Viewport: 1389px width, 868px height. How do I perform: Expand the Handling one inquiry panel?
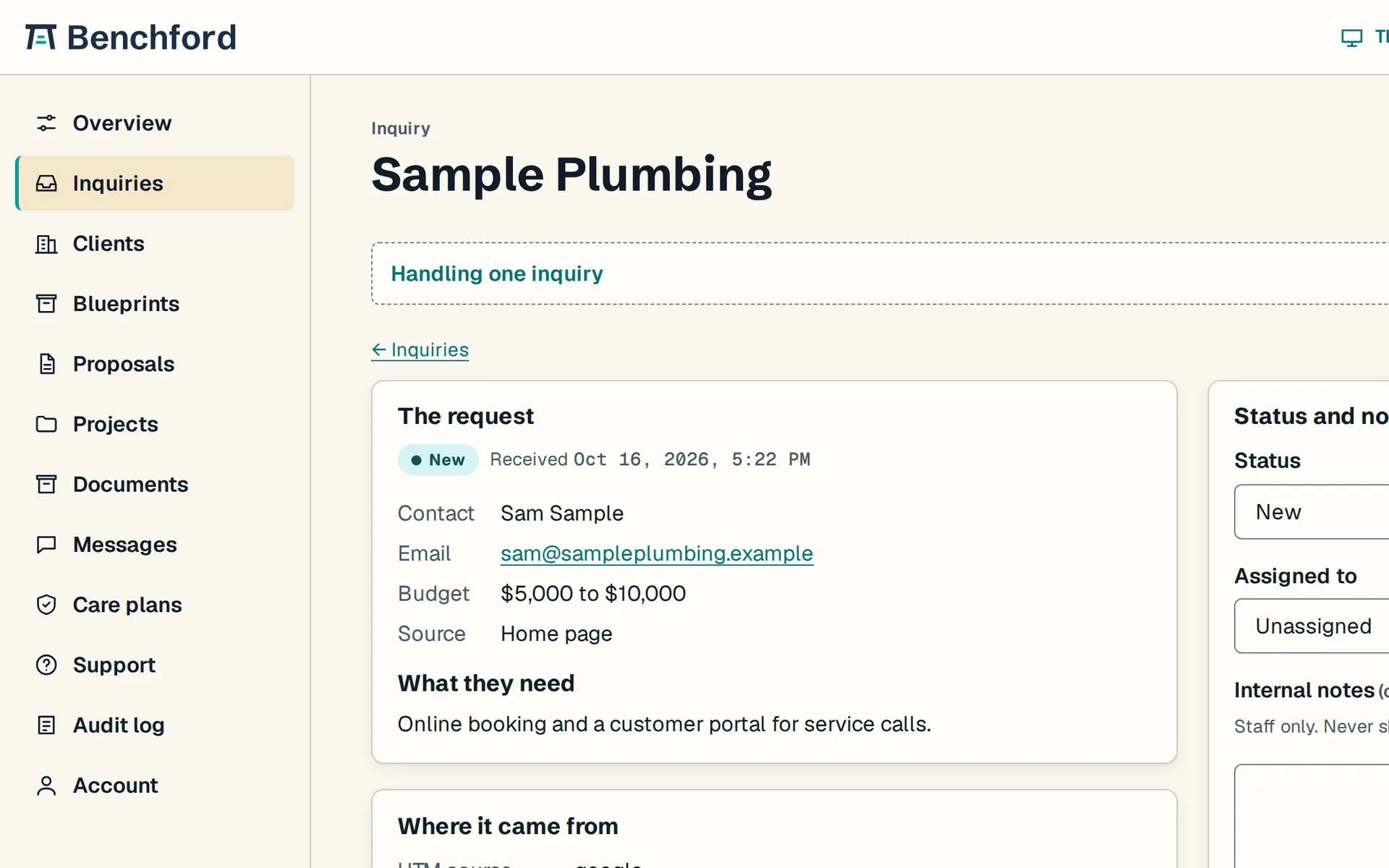click(880, 273)
